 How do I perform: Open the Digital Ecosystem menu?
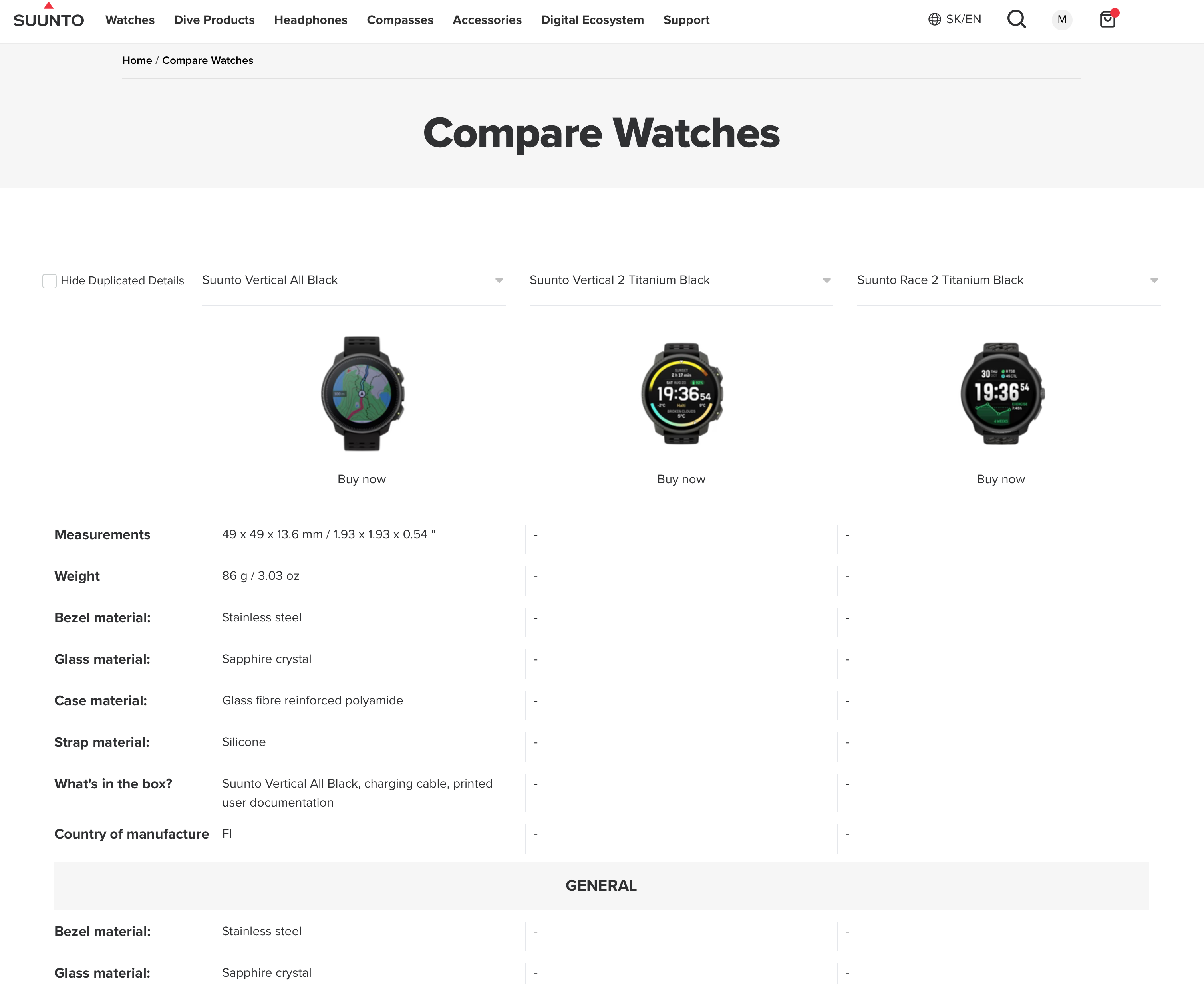592,20
